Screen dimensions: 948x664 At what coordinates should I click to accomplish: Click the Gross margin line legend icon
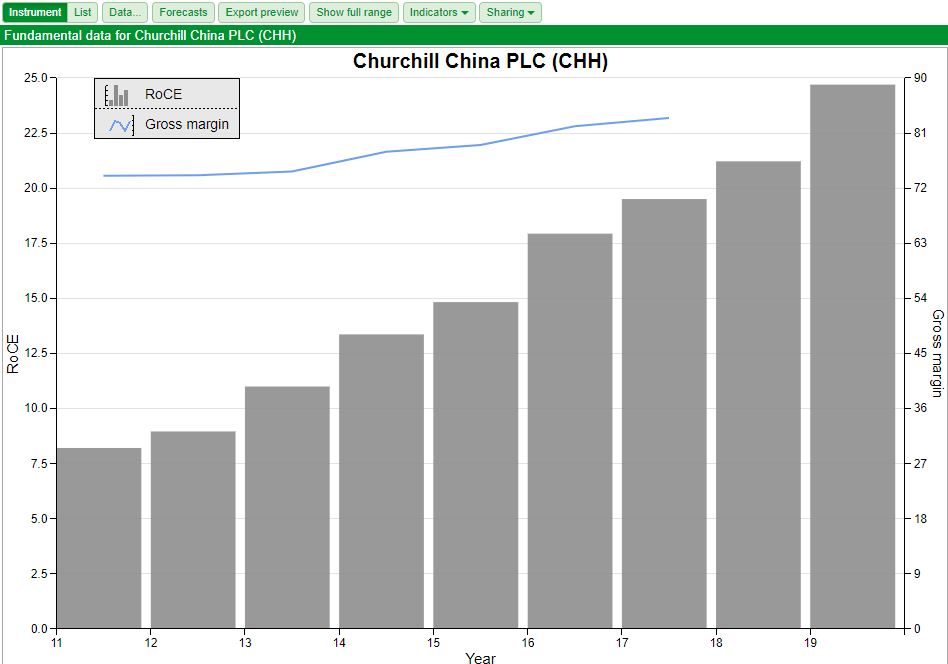point(121,125)
